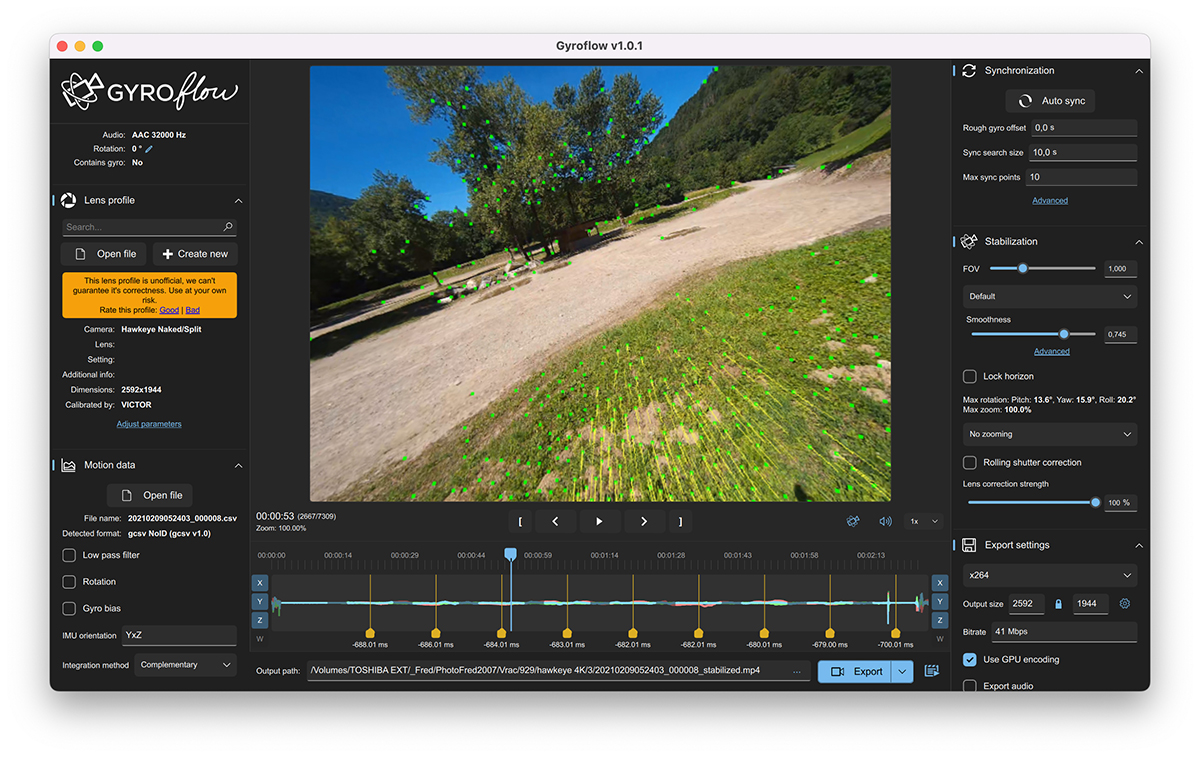Click the Export button
Screen dimensions: 1200x757
point(856,672)
